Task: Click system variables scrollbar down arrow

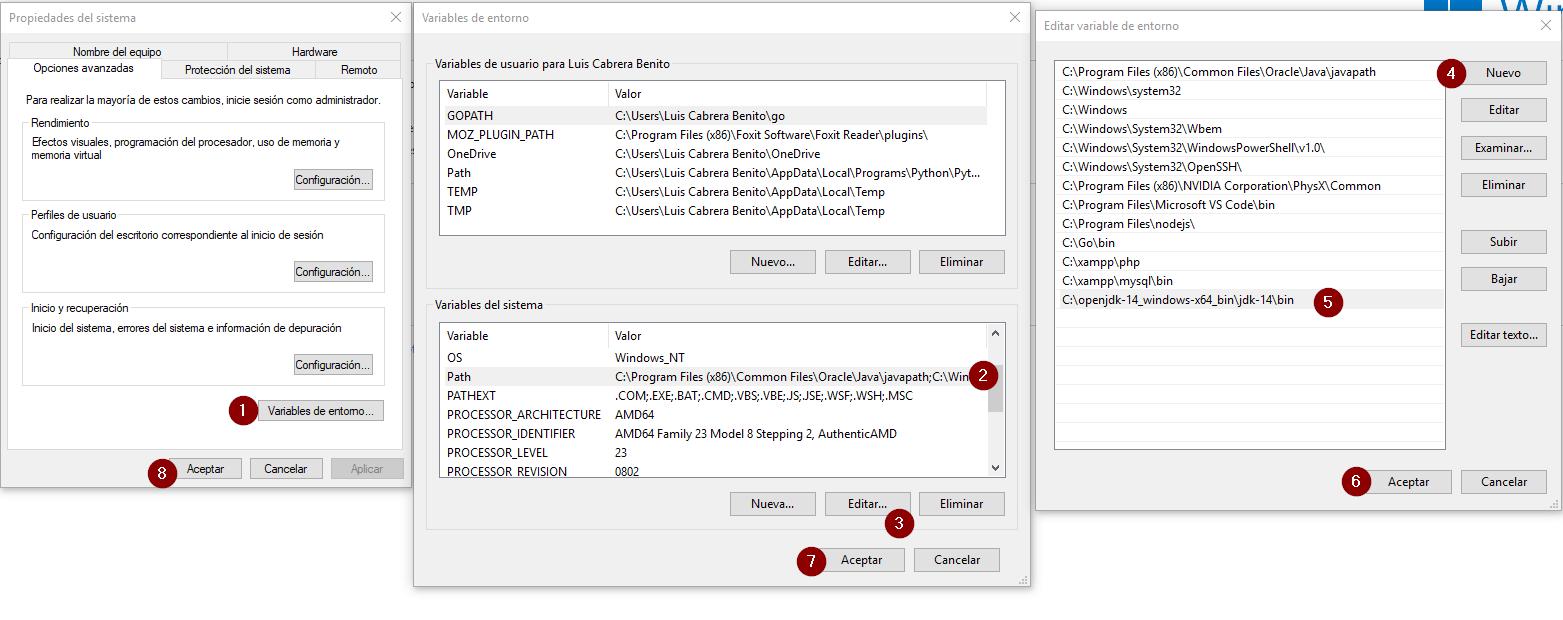Action: pyautogui.click(x=995, y=468)
